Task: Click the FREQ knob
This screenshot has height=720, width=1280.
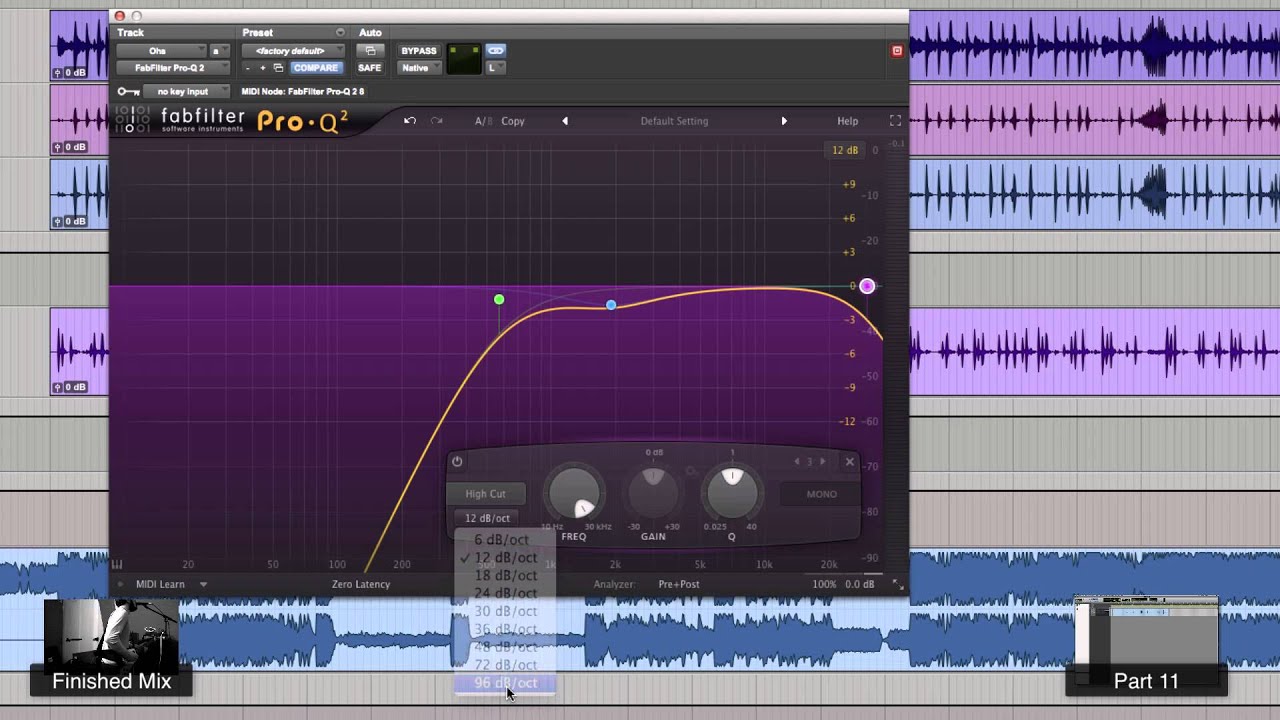Action: click(x=574, y=494)
